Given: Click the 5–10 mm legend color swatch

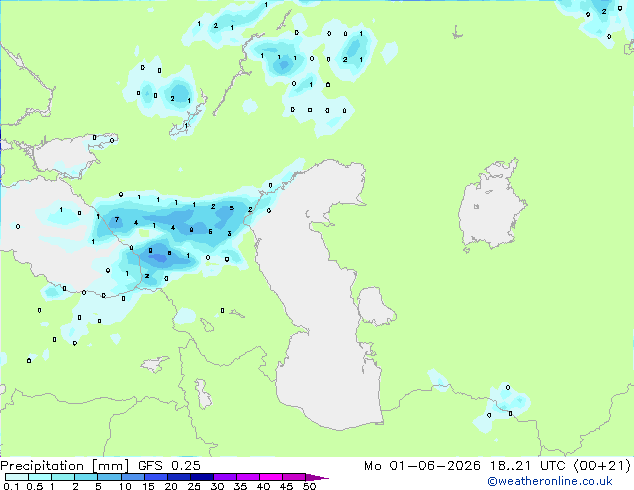Looking at the screenshot, I should coord(109,477).
